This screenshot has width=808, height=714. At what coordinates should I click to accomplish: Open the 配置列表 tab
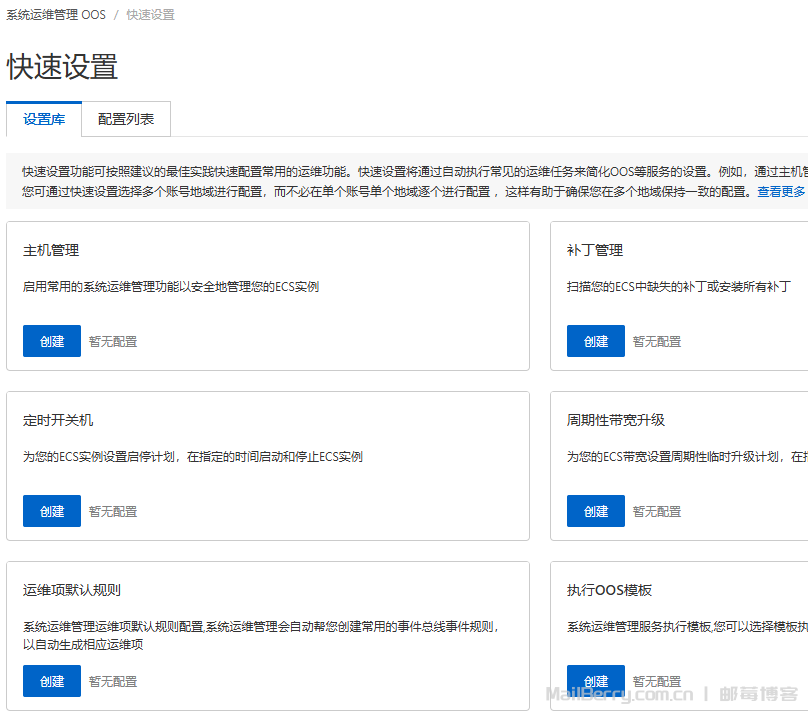click(x=126, y=119)
